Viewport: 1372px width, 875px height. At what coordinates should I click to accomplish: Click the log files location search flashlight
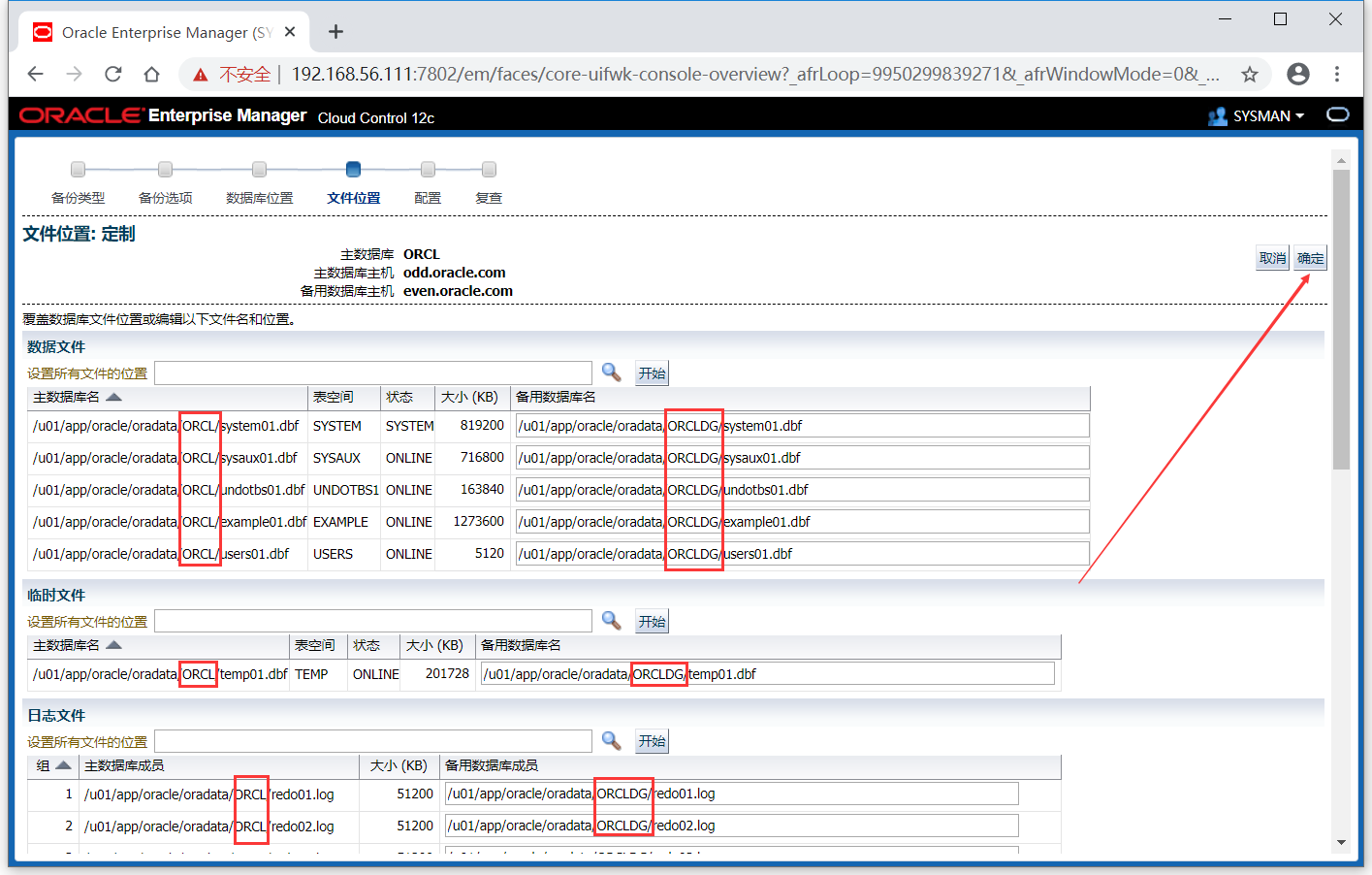611,741
